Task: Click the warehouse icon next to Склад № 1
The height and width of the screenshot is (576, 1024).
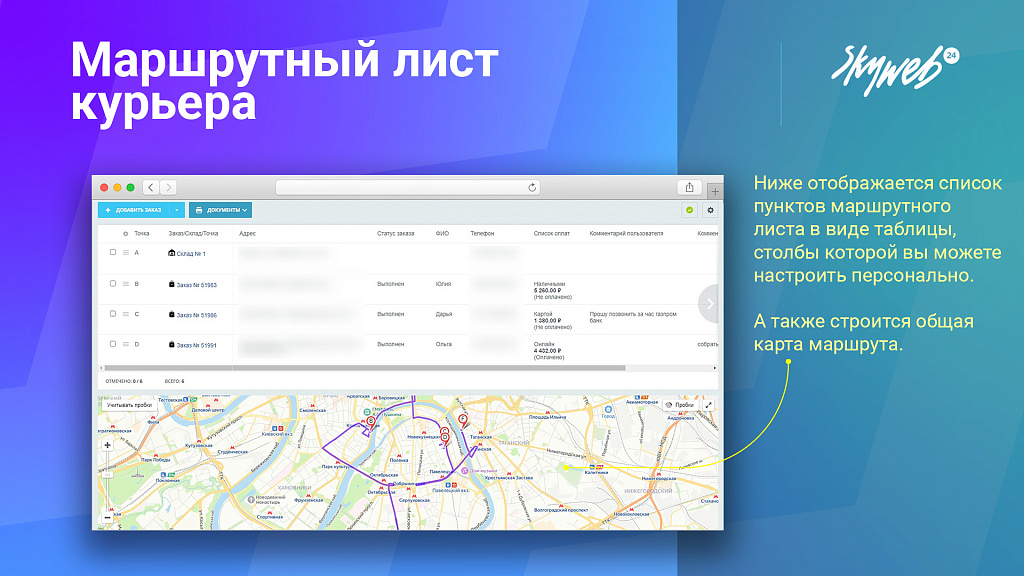Action: tap(171, 253)
